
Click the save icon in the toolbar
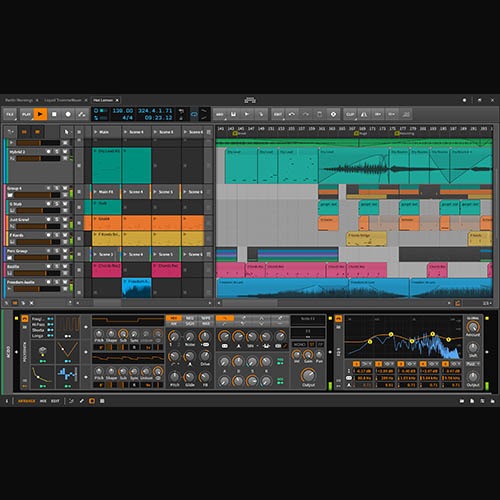click(x=233, y=114)
